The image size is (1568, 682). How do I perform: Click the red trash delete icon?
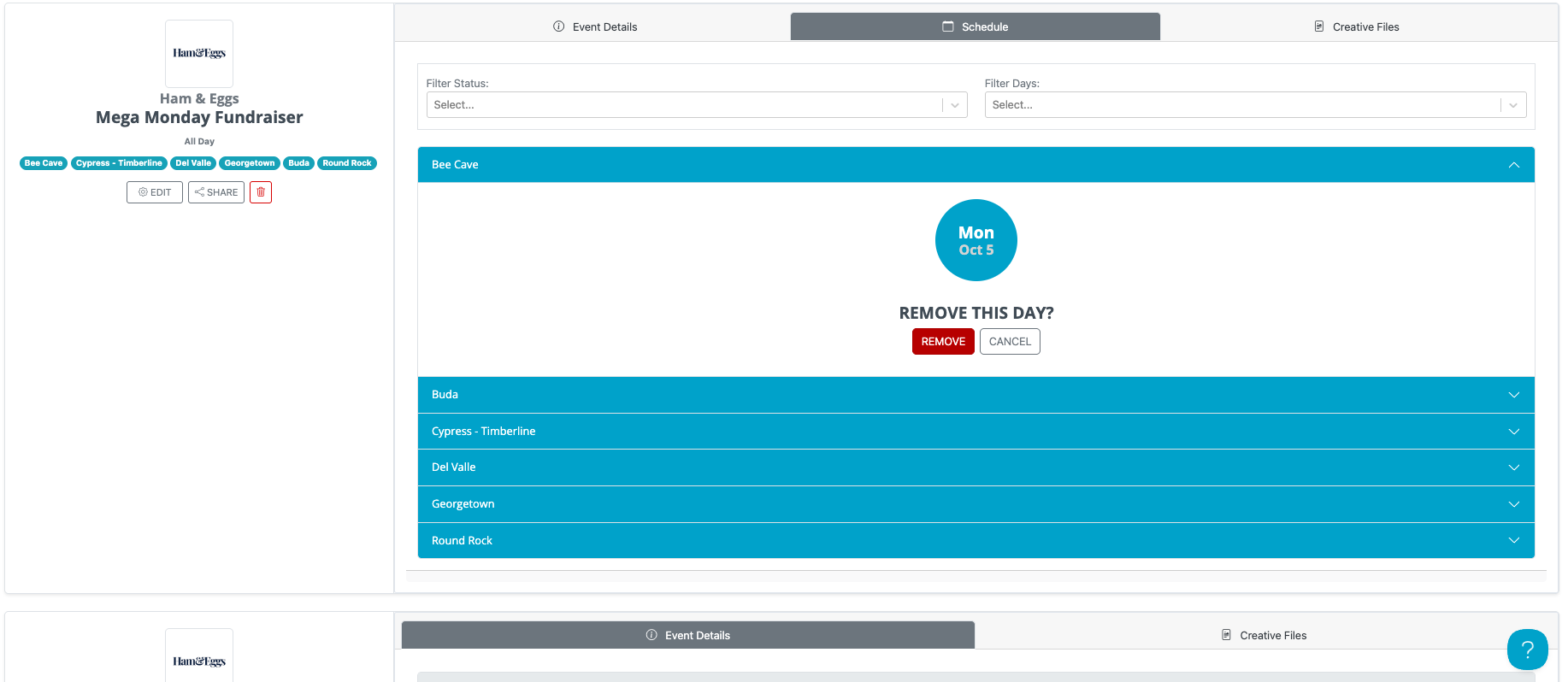point(261,192)
